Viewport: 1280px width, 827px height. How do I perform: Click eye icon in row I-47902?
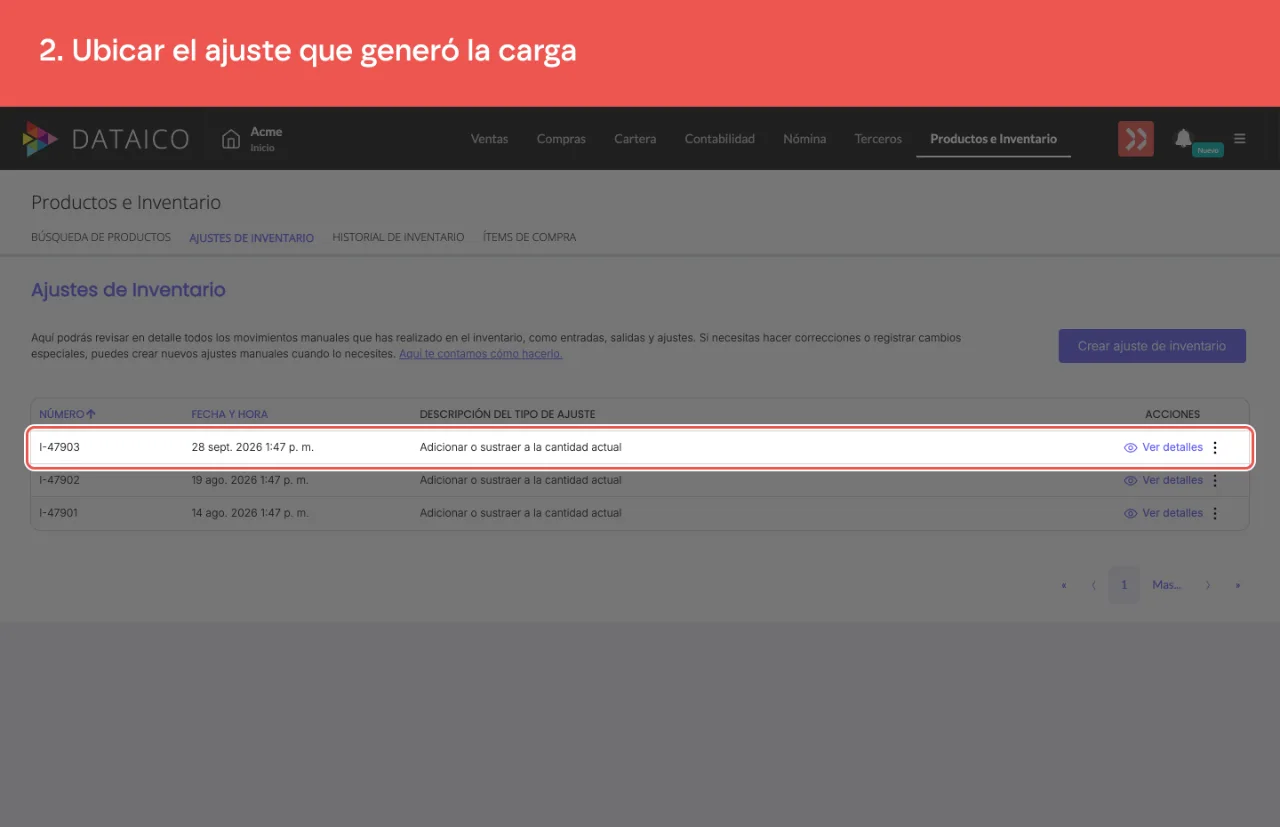click(x=1131, y=481)
